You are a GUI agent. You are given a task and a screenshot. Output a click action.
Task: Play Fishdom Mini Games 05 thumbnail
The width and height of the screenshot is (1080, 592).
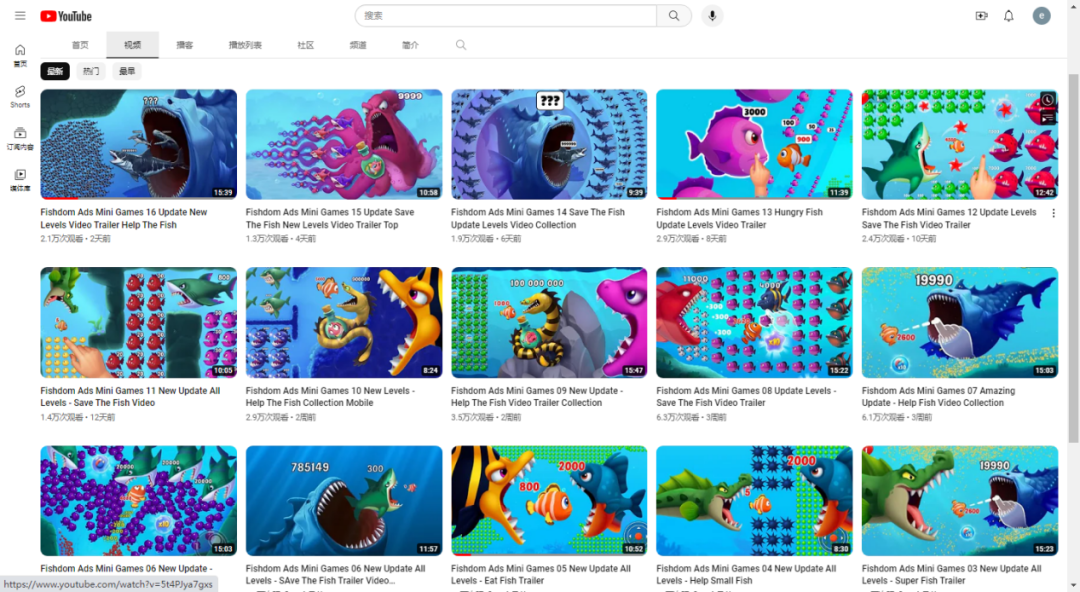coord(549,500)
